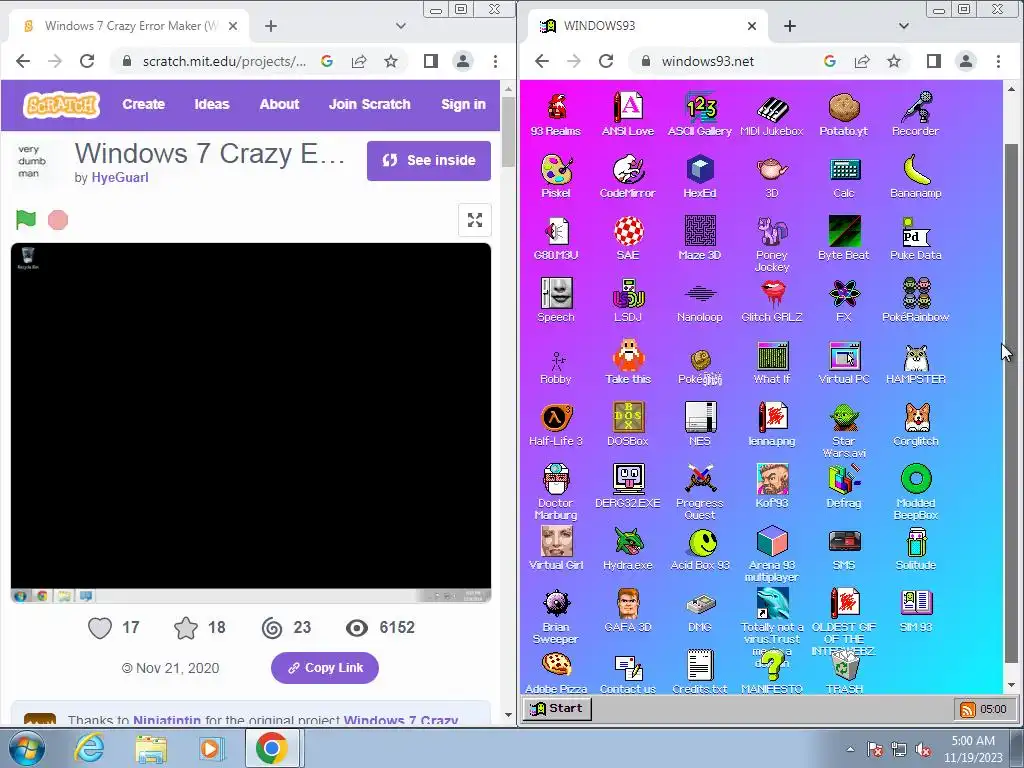Image resolution: width=1024 pixels, height=768 pixels.
Task: Click the See inside button
Action: click(428, 161)
